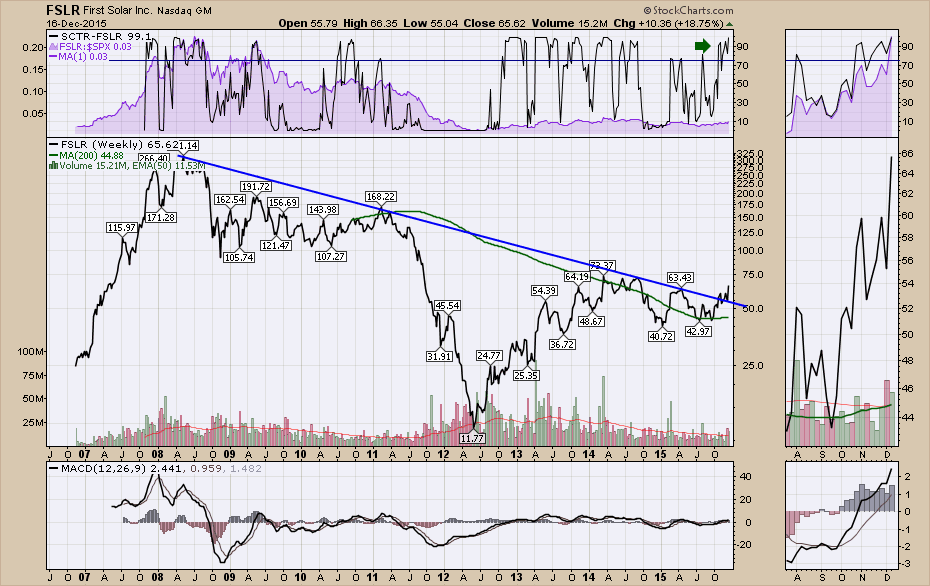The width and height of the screenshot is (930, 586).
Task: Click the 266.40 peak label
Action: tap(154, 158)
